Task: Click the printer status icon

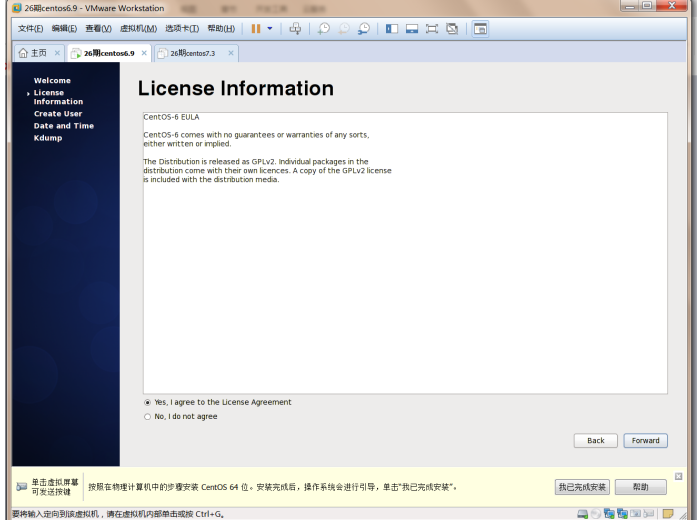Action: [x=649, y=514]
